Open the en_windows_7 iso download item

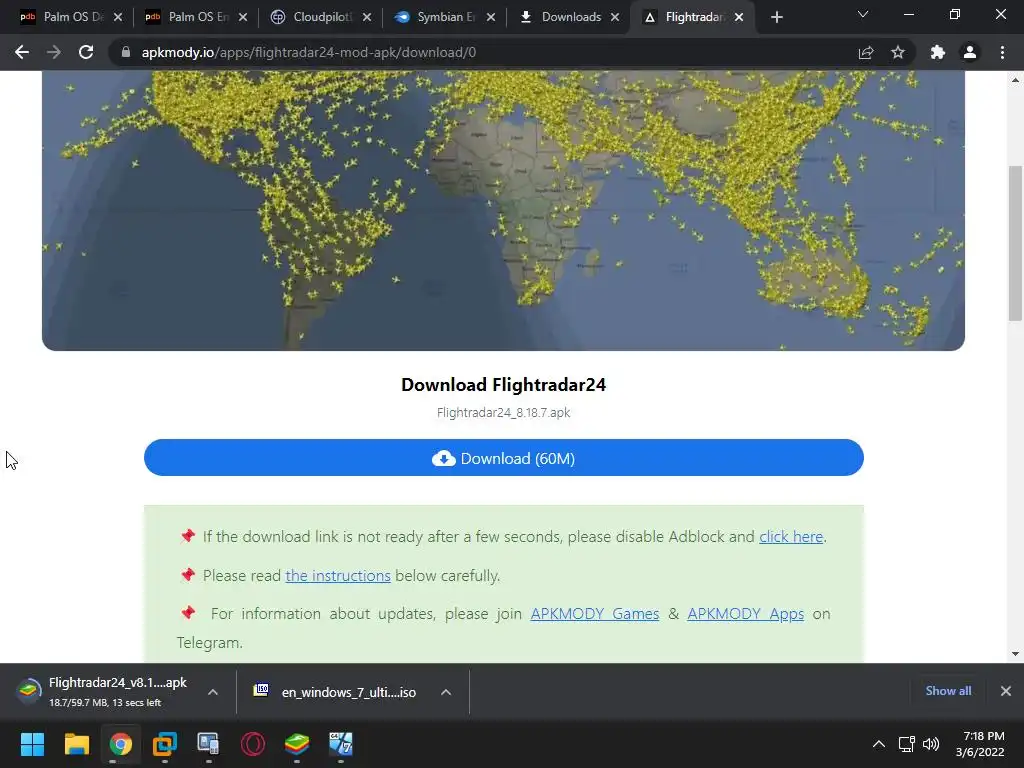coord(336,692)
